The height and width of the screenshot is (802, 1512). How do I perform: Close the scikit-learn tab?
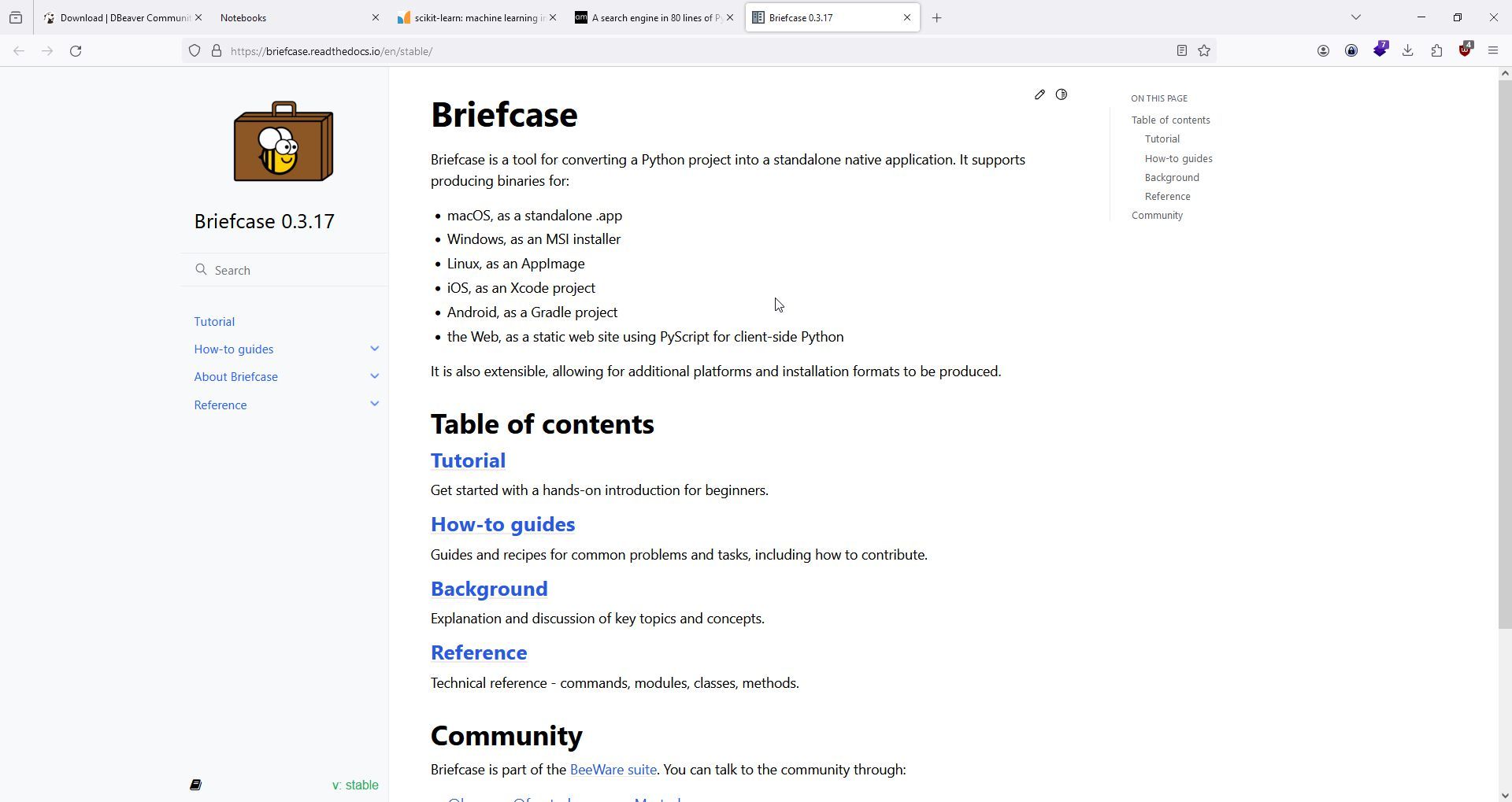point(553,17)
